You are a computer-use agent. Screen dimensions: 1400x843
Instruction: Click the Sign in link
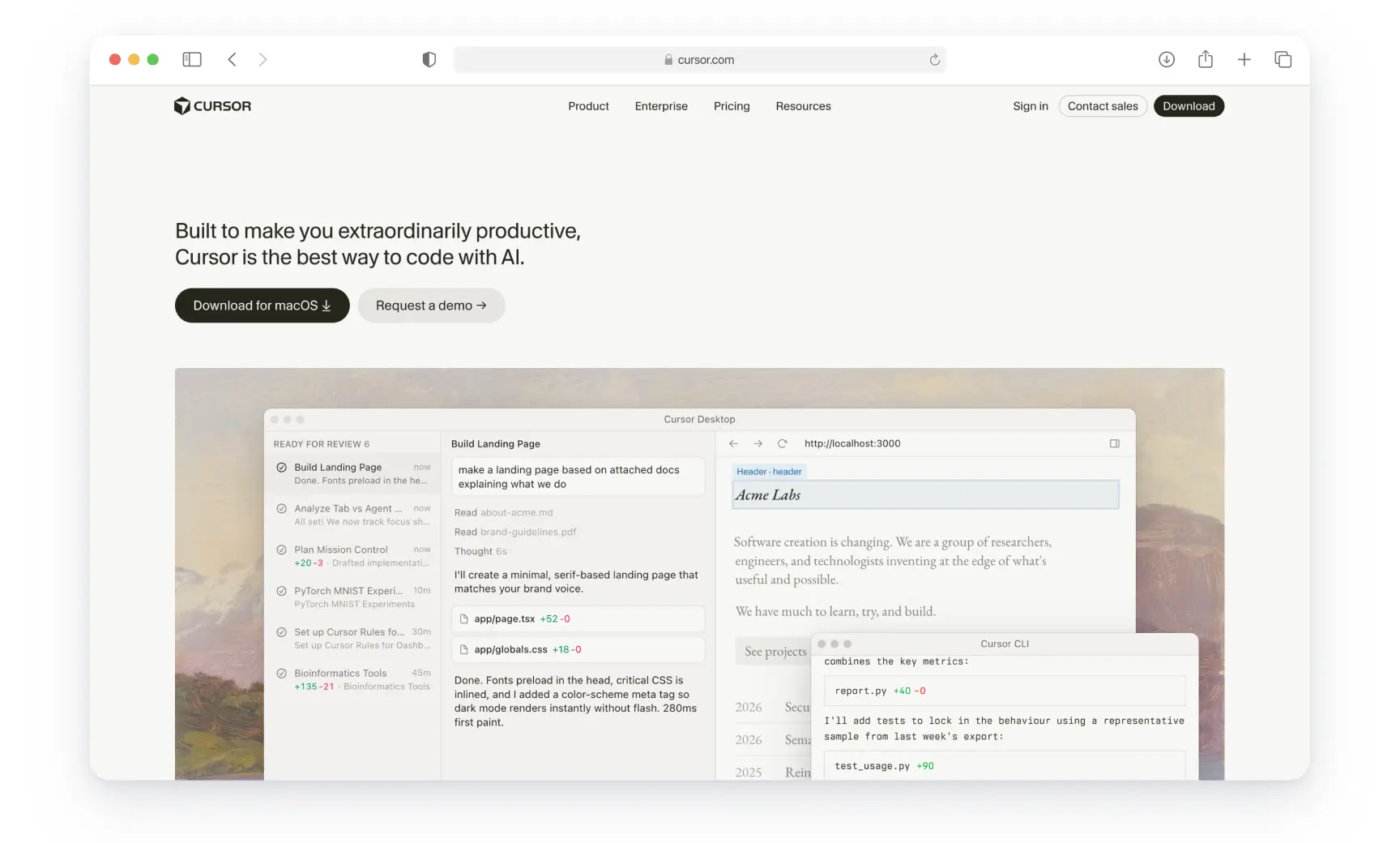1031,106
